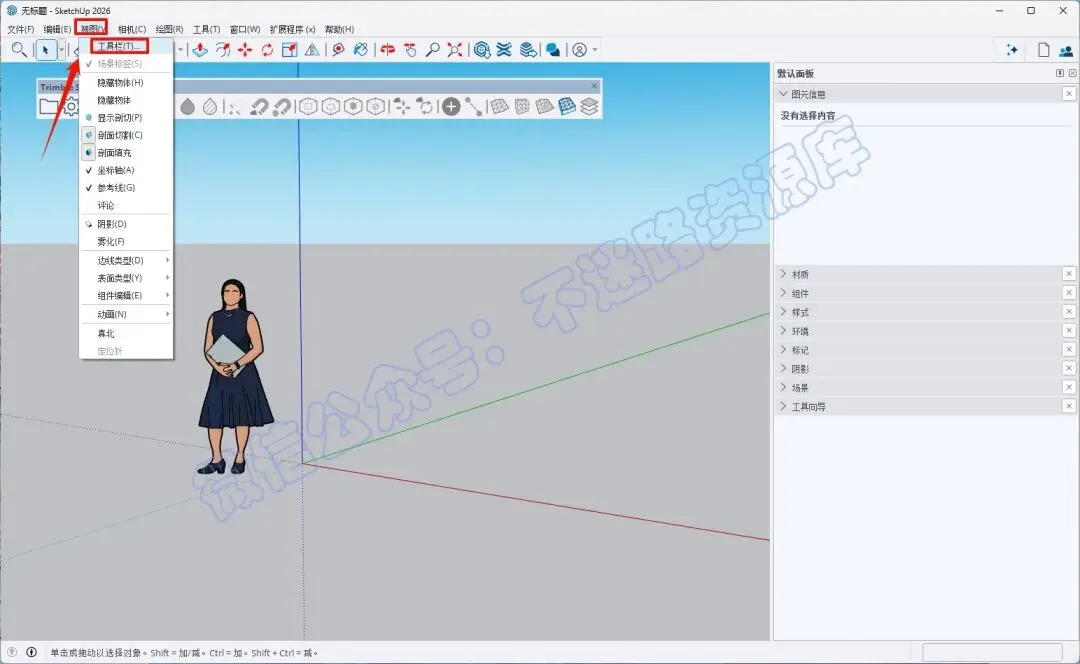Select the Zoom magnifier tool
The image size is (1080, 664).
433,50
